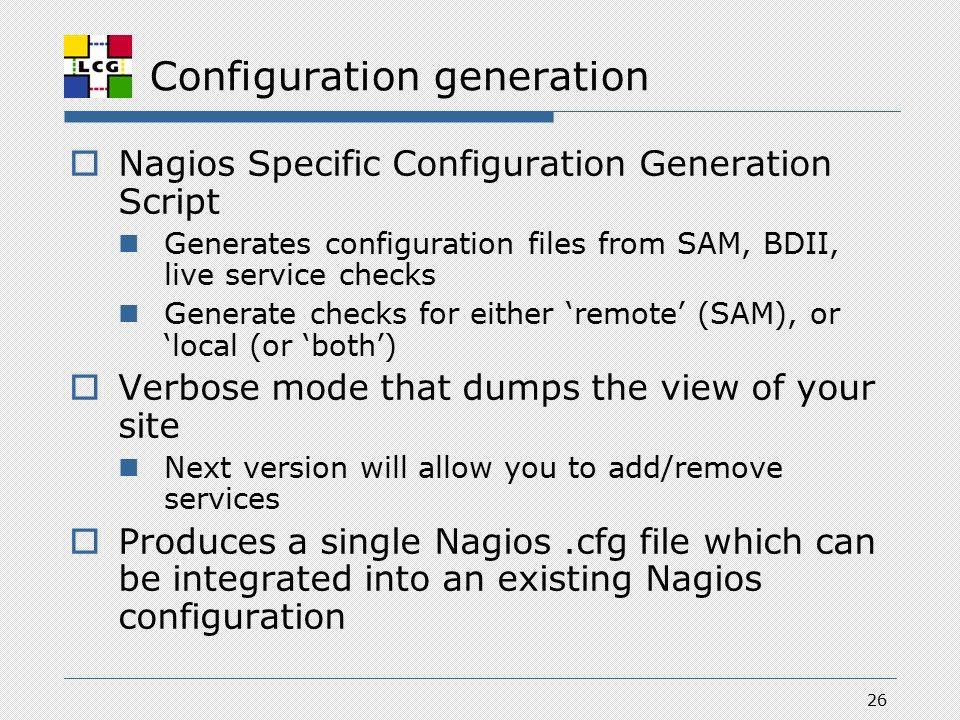Click the yellow square in LCG logo
The width and height of the screenshot is (960, 720).
pyautogui.click(x=77, y=46)
